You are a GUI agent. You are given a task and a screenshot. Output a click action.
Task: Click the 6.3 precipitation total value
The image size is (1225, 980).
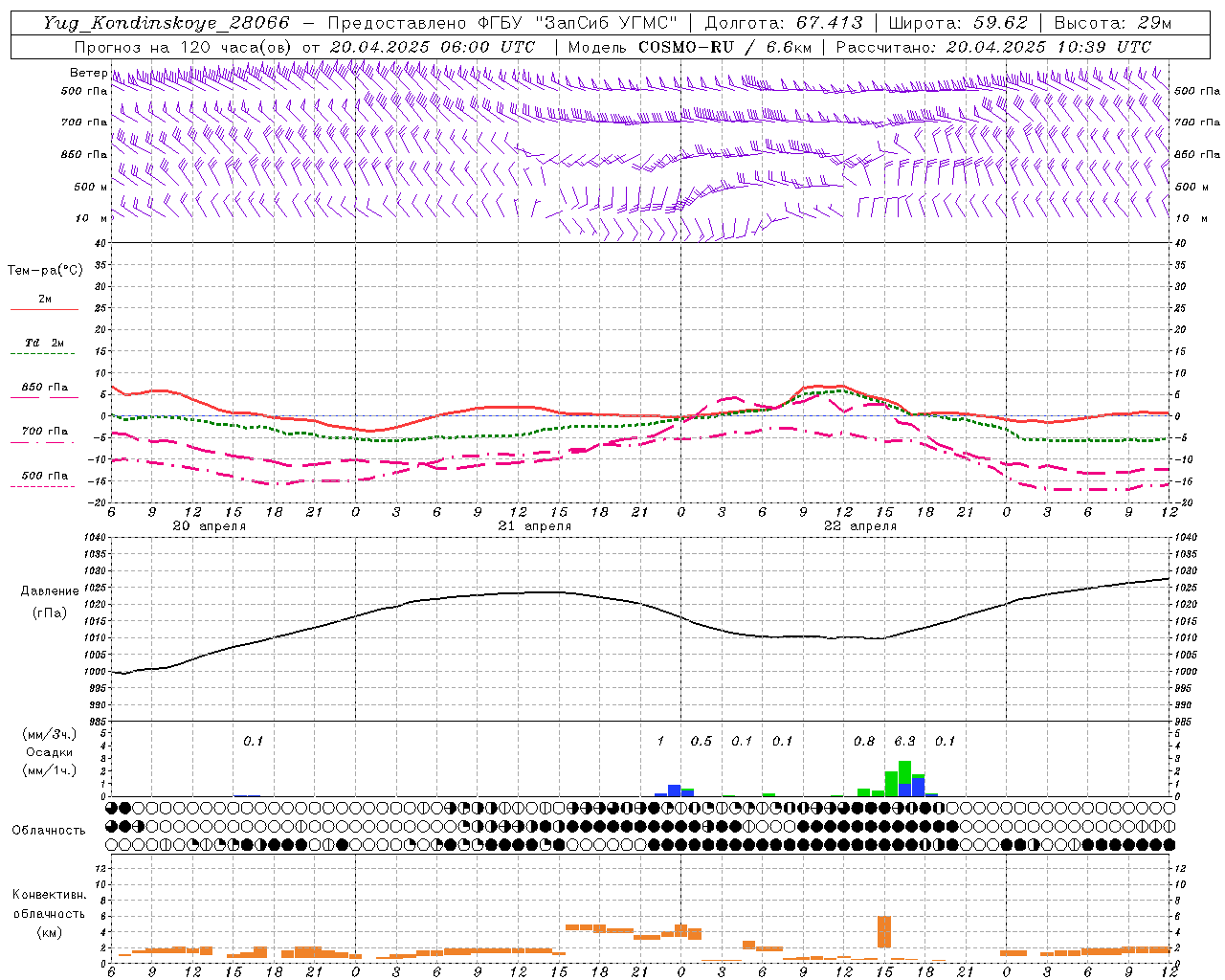click(x=904, y=741)
